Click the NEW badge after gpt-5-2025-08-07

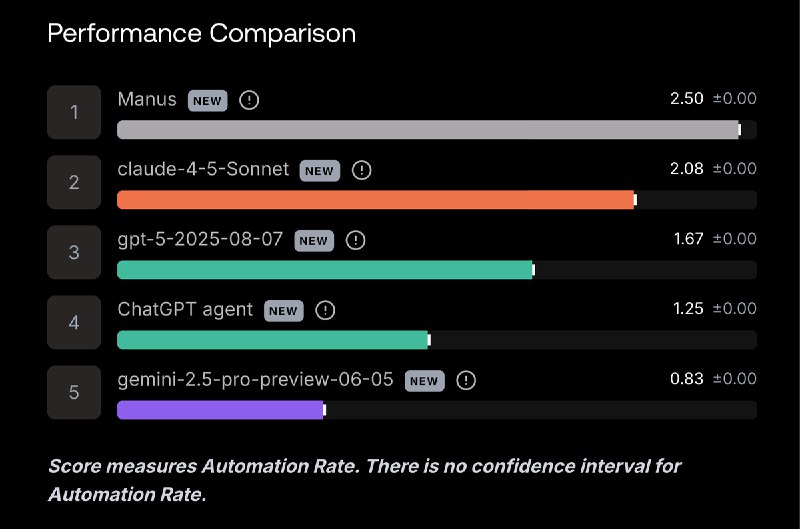[x=314, y=241]
